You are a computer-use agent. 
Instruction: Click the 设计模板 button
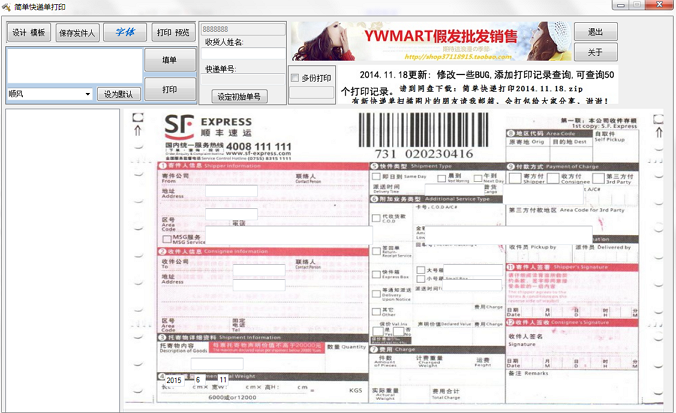tap(28, 32)
